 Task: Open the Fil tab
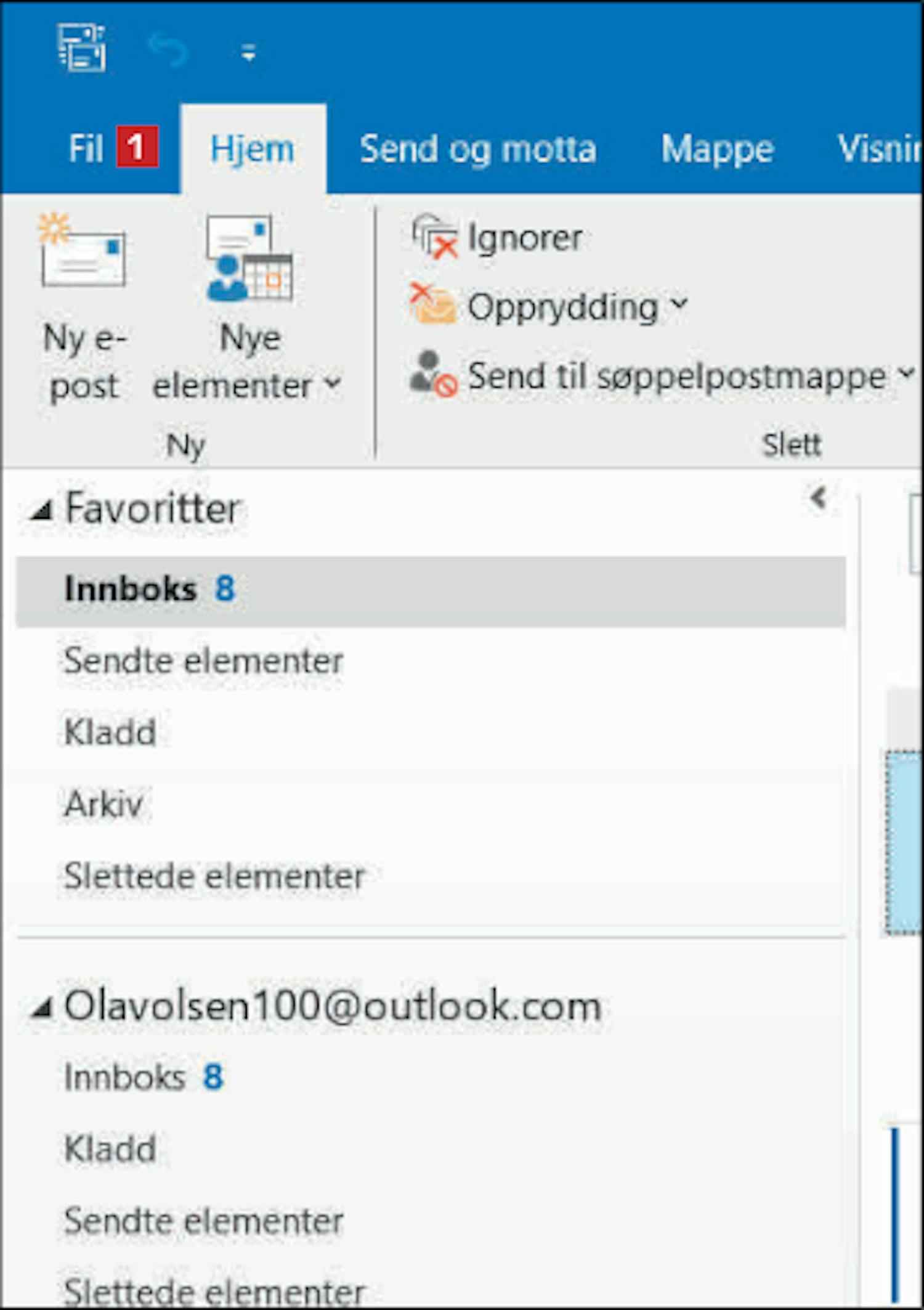tap(86, 148)
